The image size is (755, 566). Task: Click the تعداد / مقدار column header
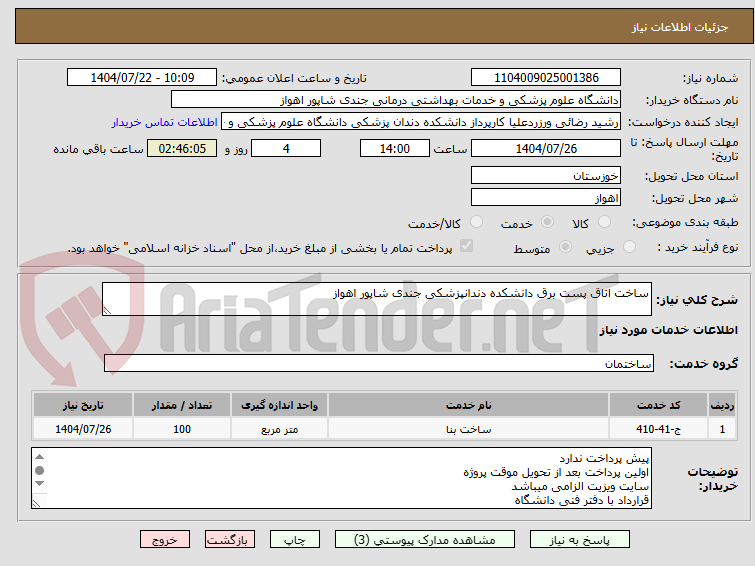(x=182, y=405)
